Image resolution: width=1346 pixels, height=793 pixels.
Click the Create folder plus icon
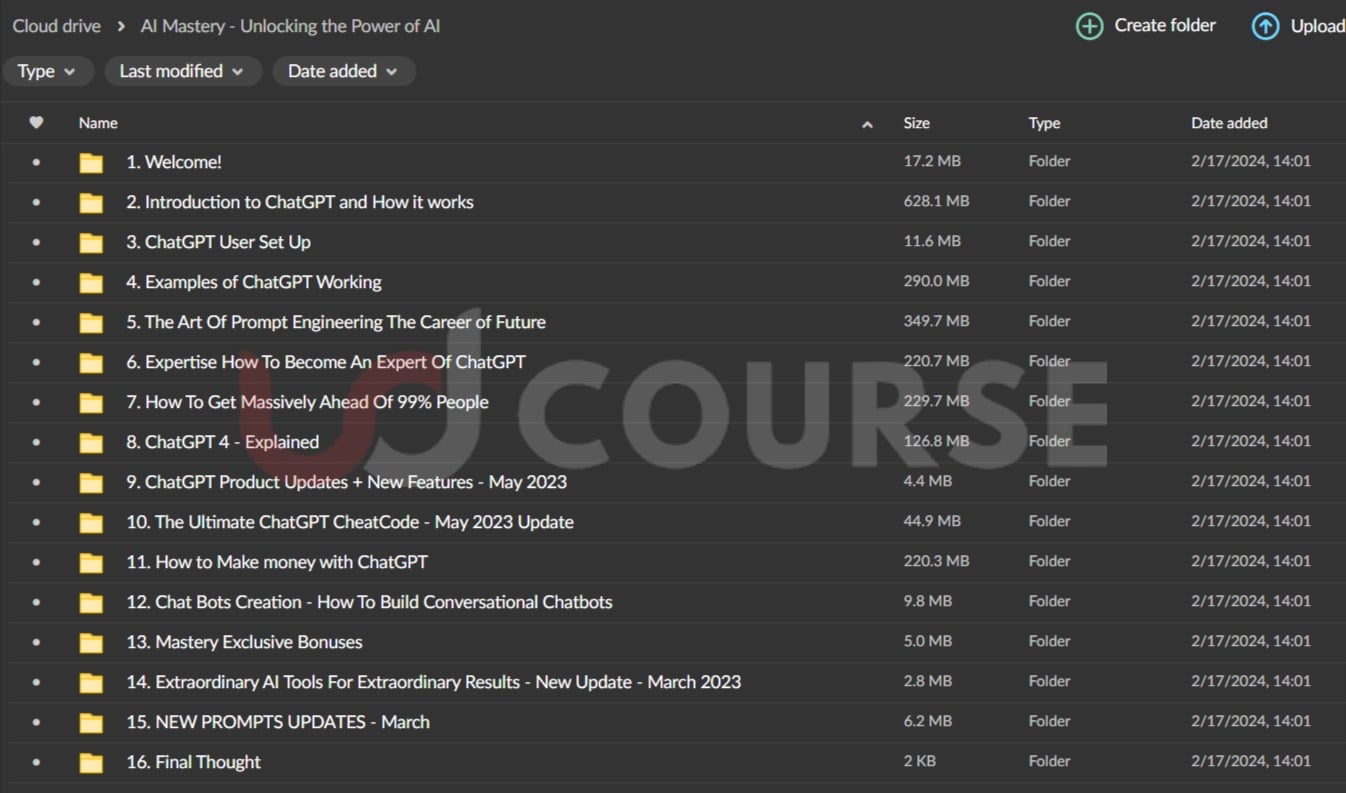point(1089,26)
